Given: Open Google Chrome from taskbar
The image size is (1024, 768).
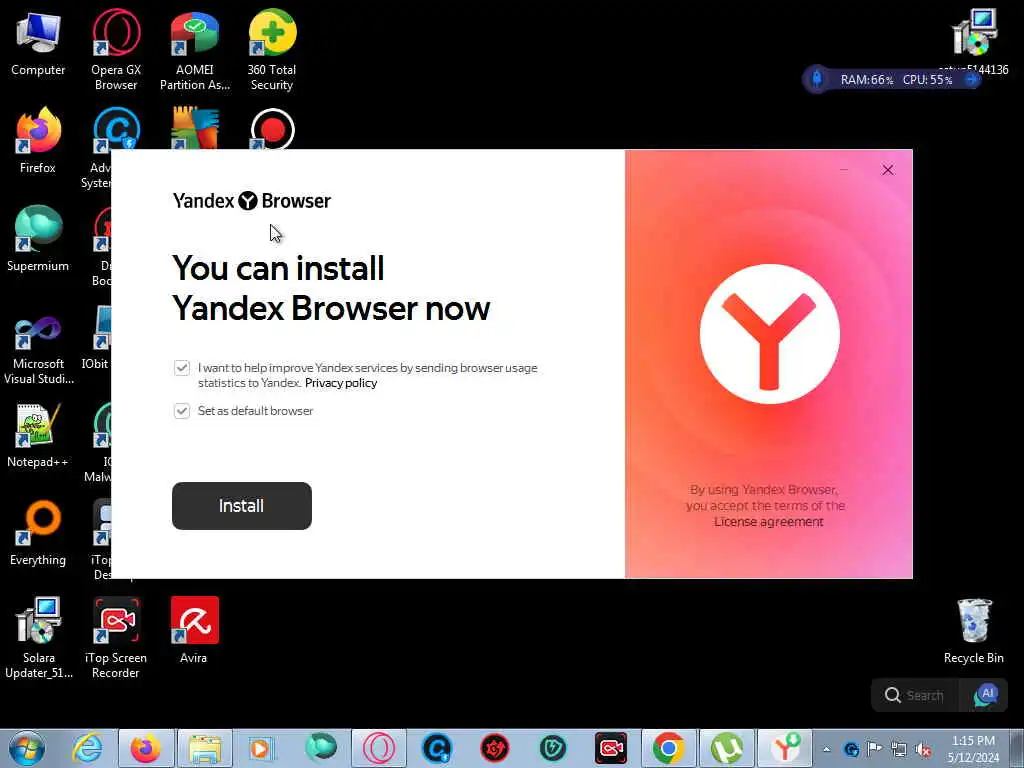Looking at the screenshot, I should [x=669, y=748].
